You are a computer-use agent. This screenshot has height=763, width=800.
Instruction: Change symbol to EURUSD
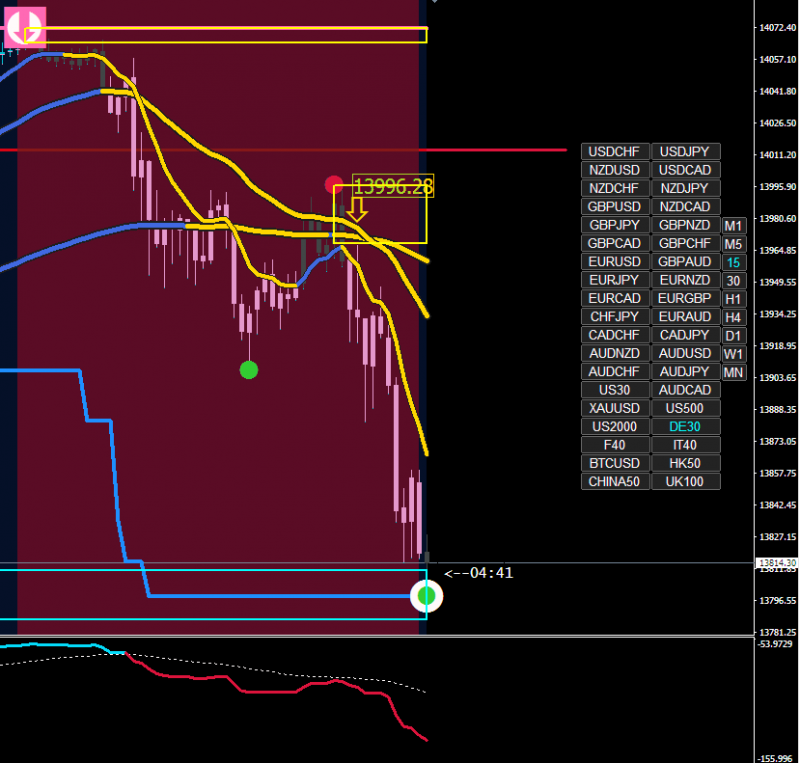(x=615, y=262)
